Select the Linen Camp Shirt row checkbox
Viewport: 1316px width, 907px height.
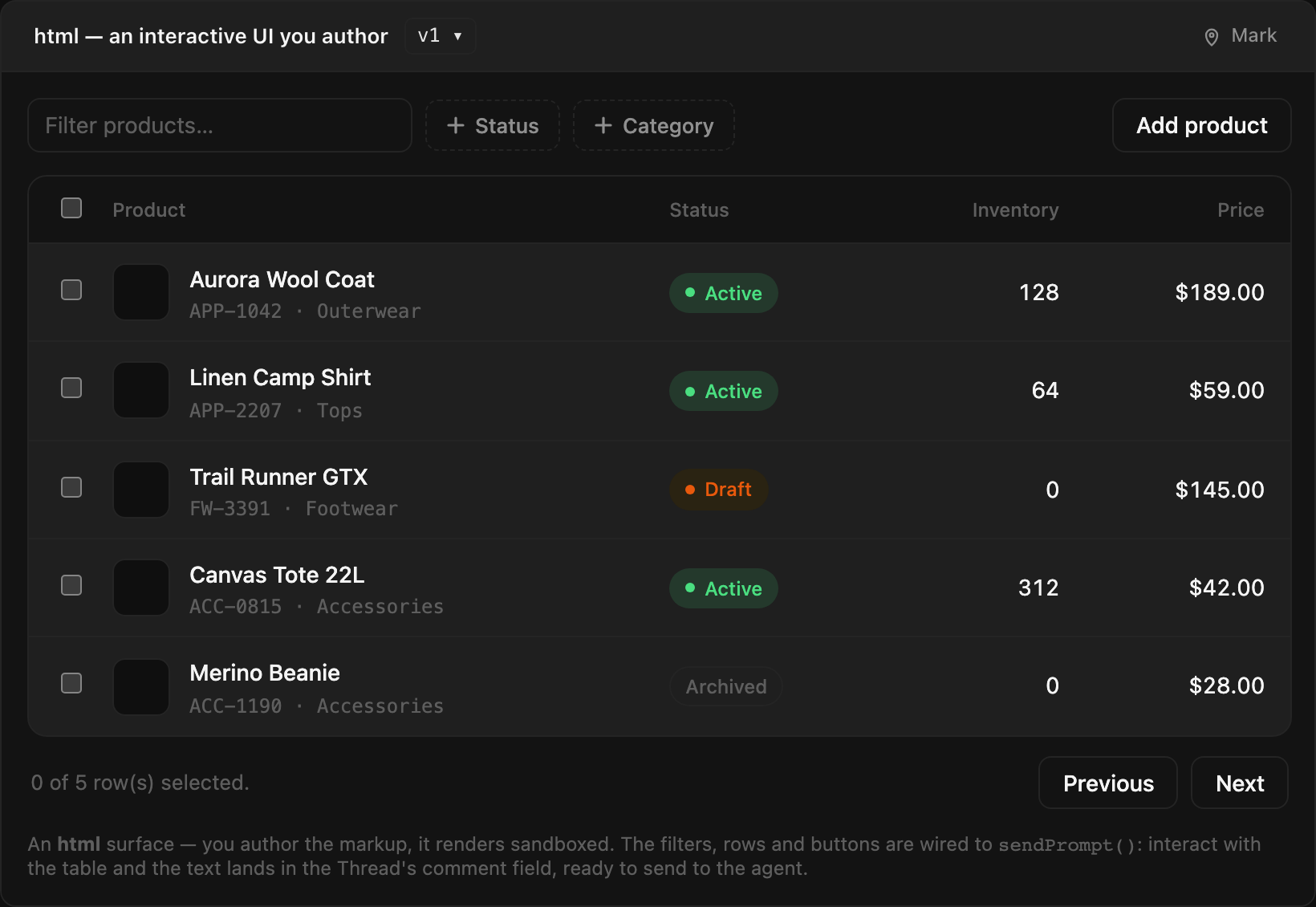click(71, 388)
